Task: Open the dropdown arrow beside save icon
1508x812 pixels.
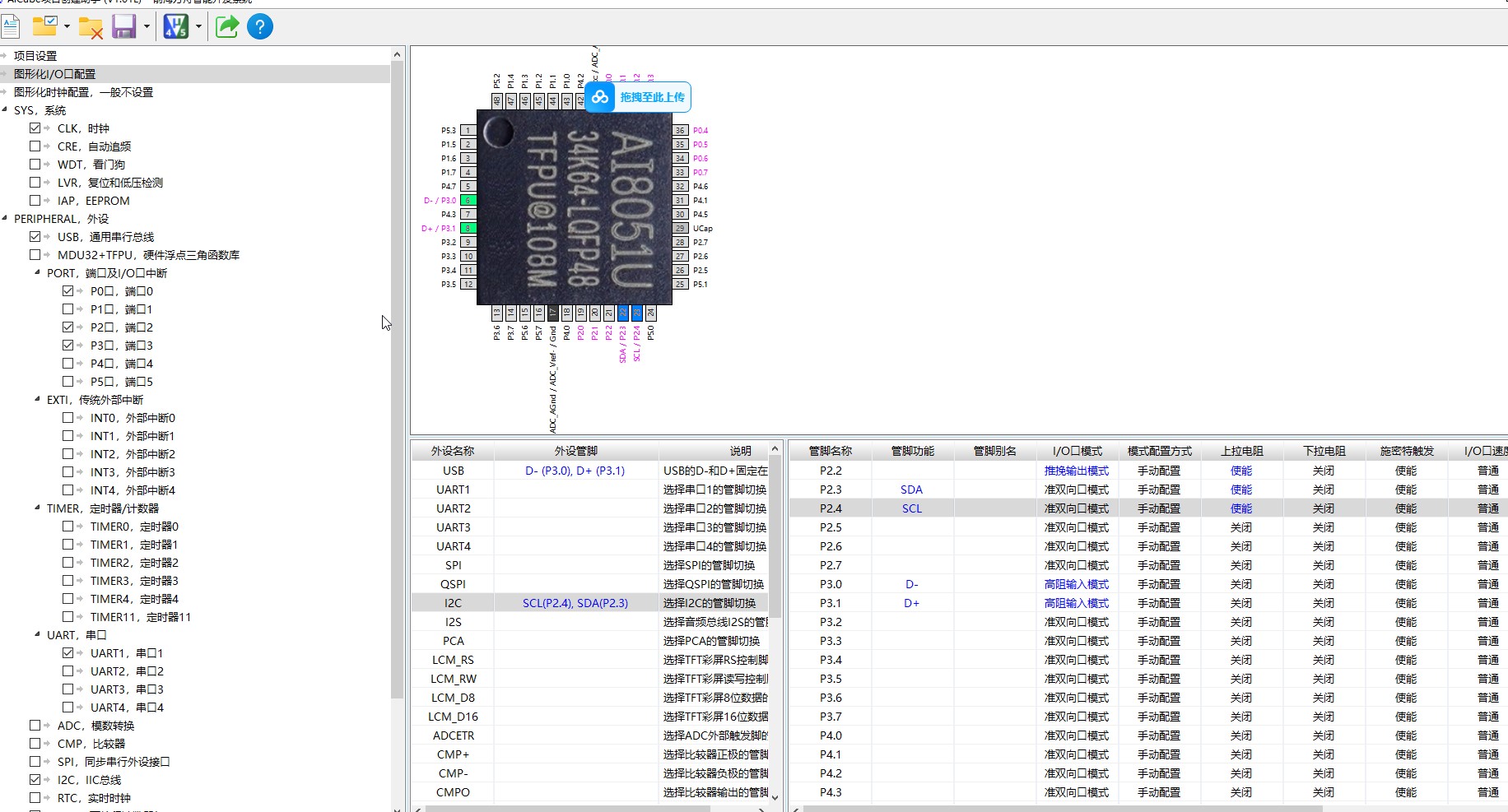Action: tap(147, 27)
